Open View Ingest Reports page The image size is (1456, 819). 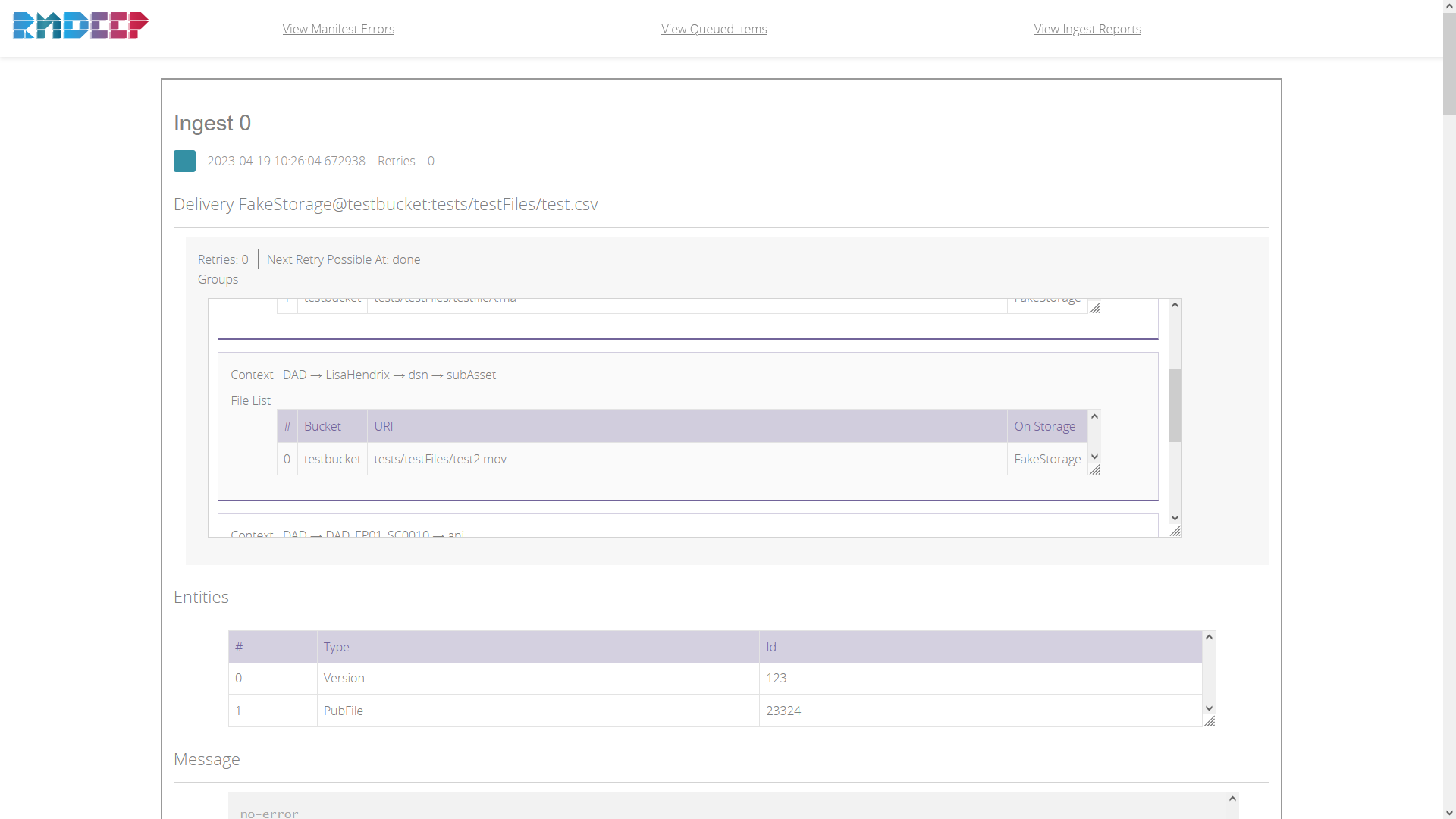tap(1087, 29)
